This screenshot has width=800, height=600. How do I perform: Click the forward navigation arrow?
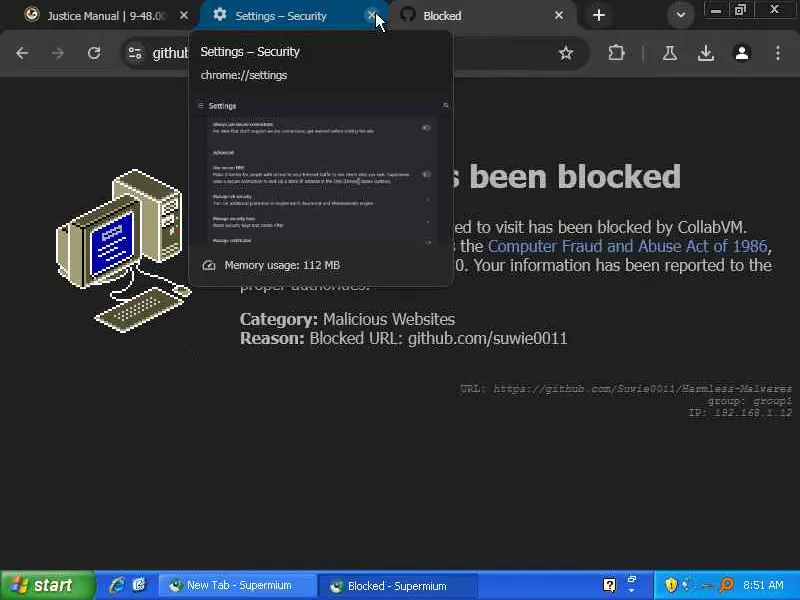coord(58,53)
